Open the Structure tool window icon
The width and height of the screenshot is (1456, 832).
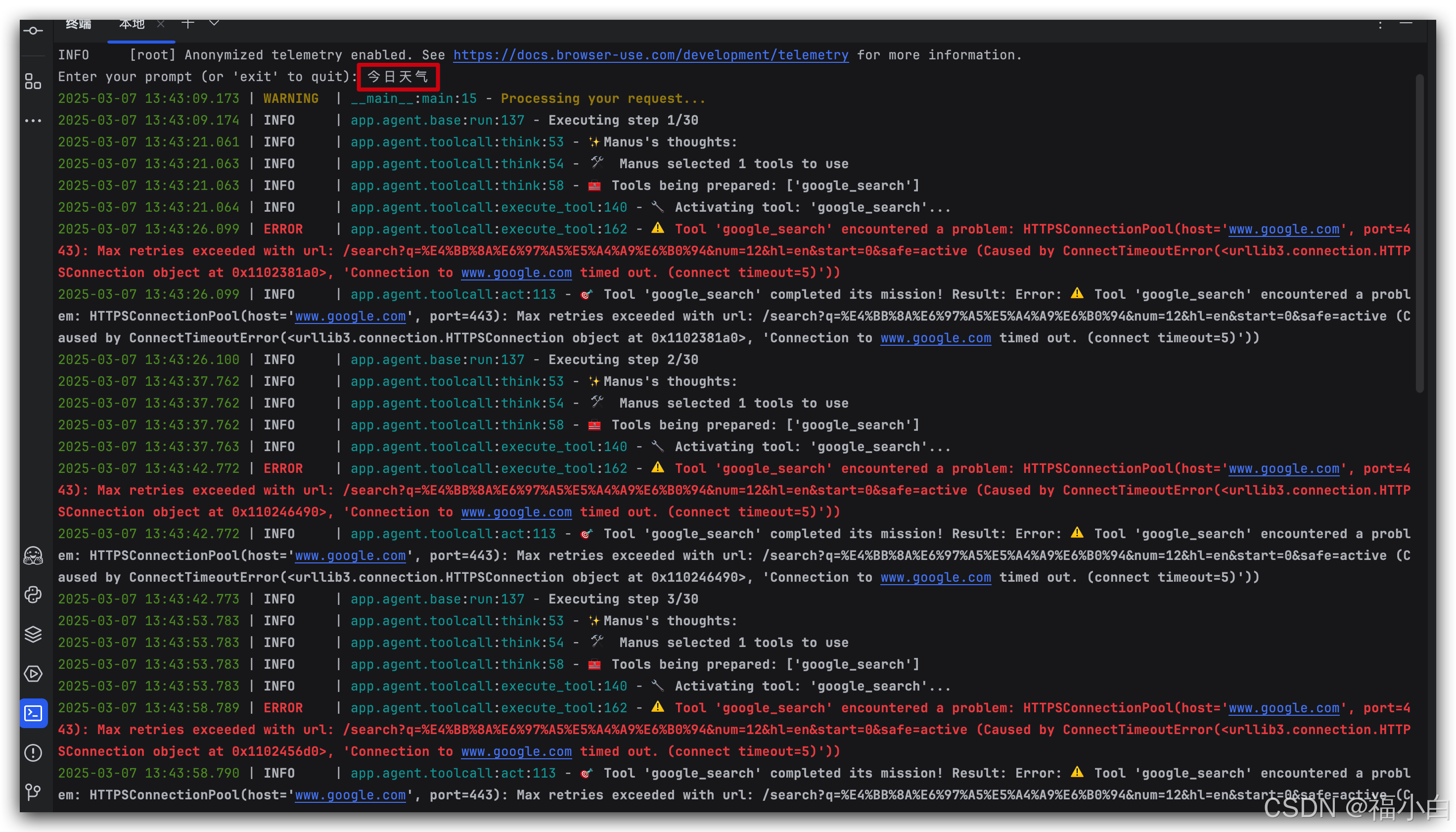[33, 81]
